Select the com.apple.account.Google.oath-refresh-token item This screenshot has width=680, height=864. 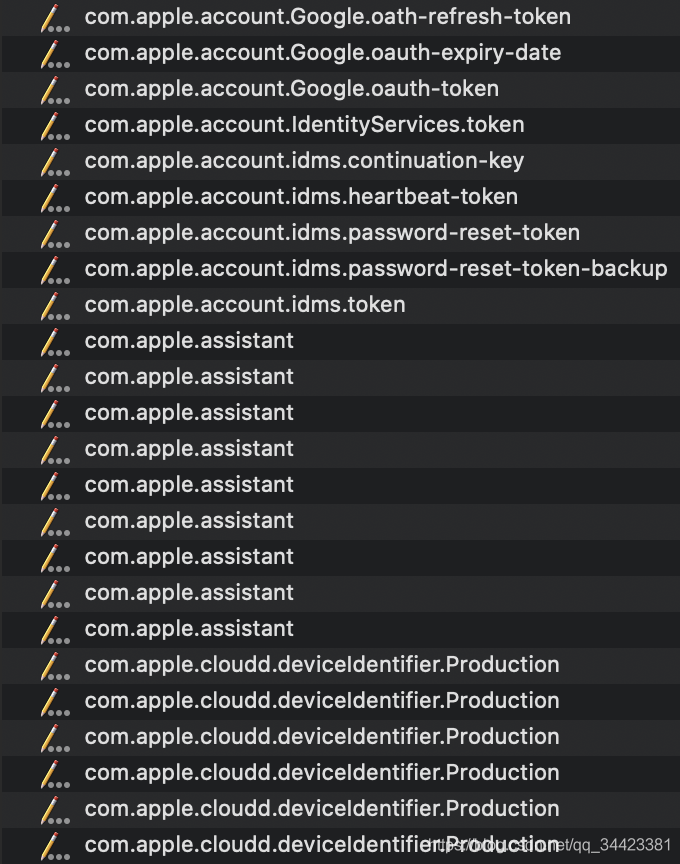[x=341, y=18]
